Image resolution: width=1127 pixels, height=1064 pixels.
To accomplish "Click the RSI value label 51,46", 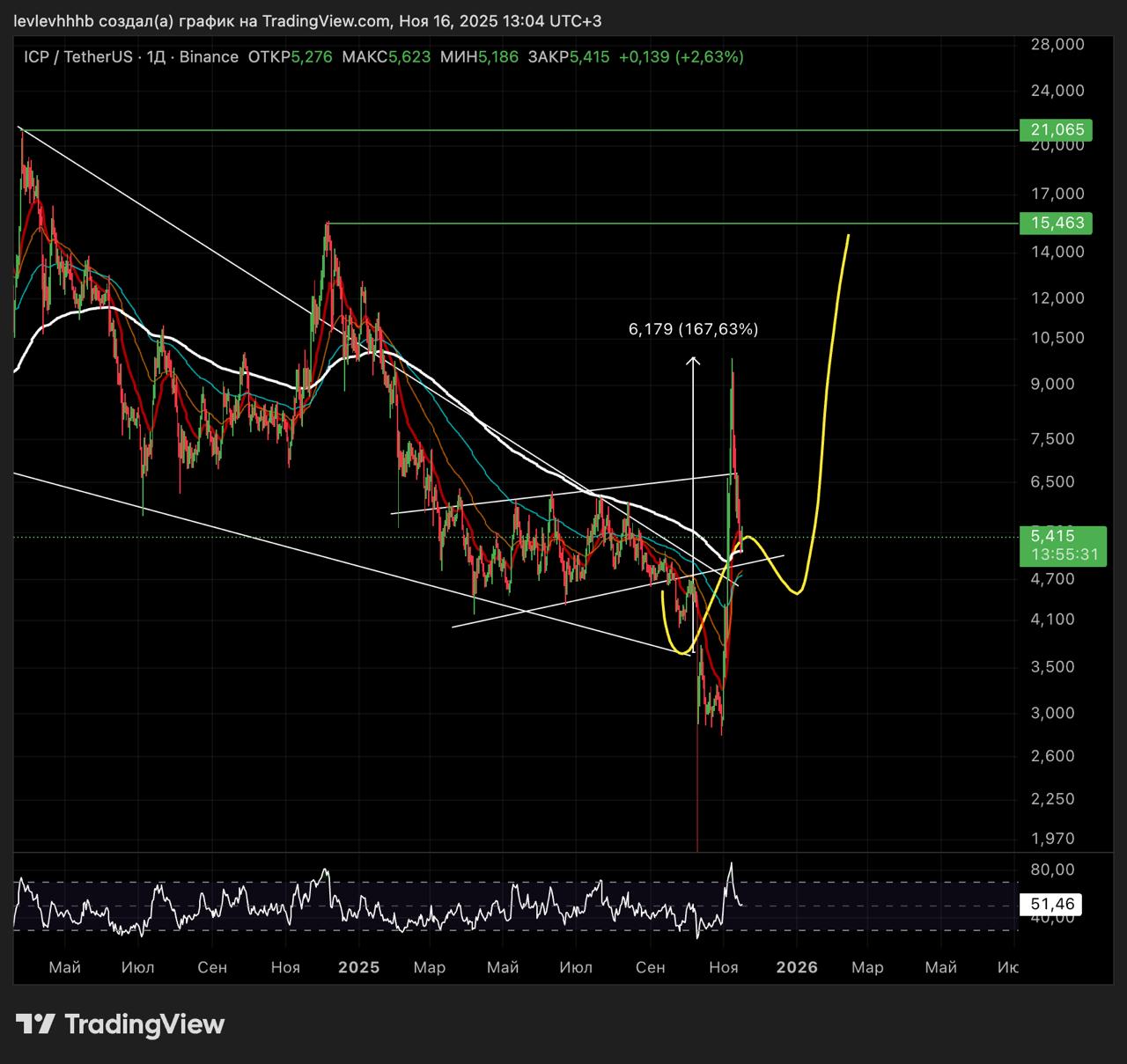I will 1051,905.
